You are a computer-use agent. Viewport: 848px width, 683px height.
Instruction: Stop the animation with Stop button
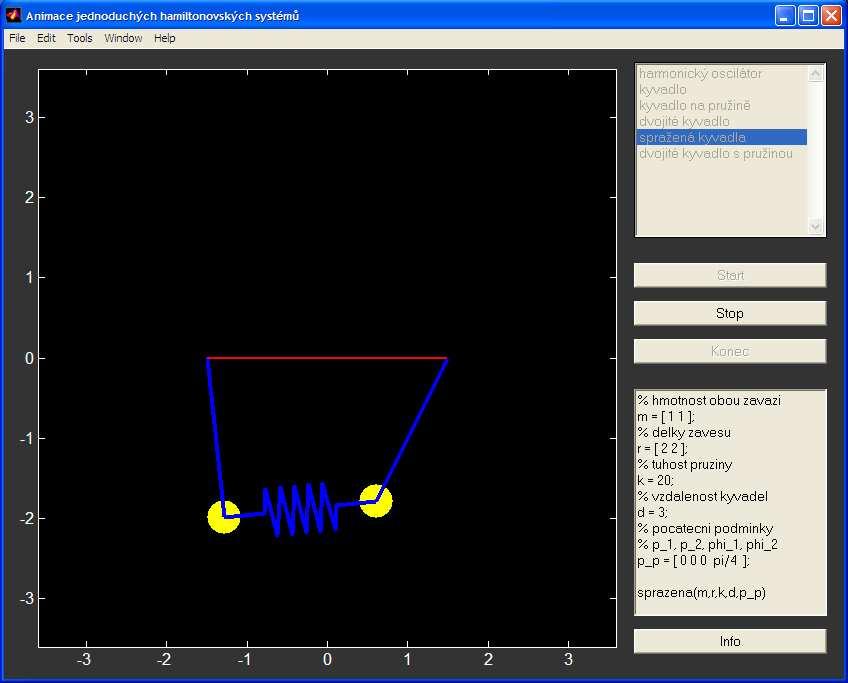(730, 313)
